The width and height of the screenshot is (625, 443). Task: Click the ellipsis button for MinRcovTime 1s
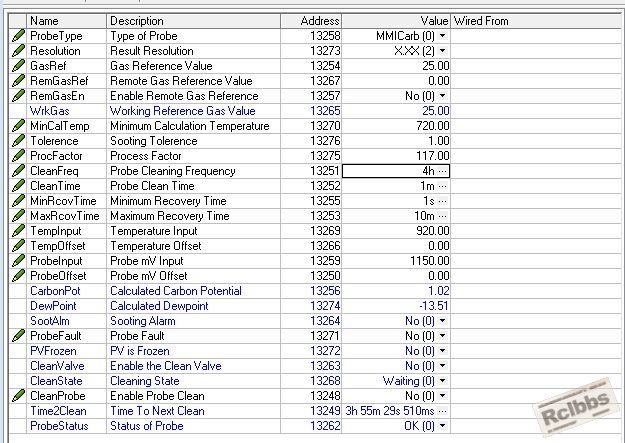click(x=442, y=201)
